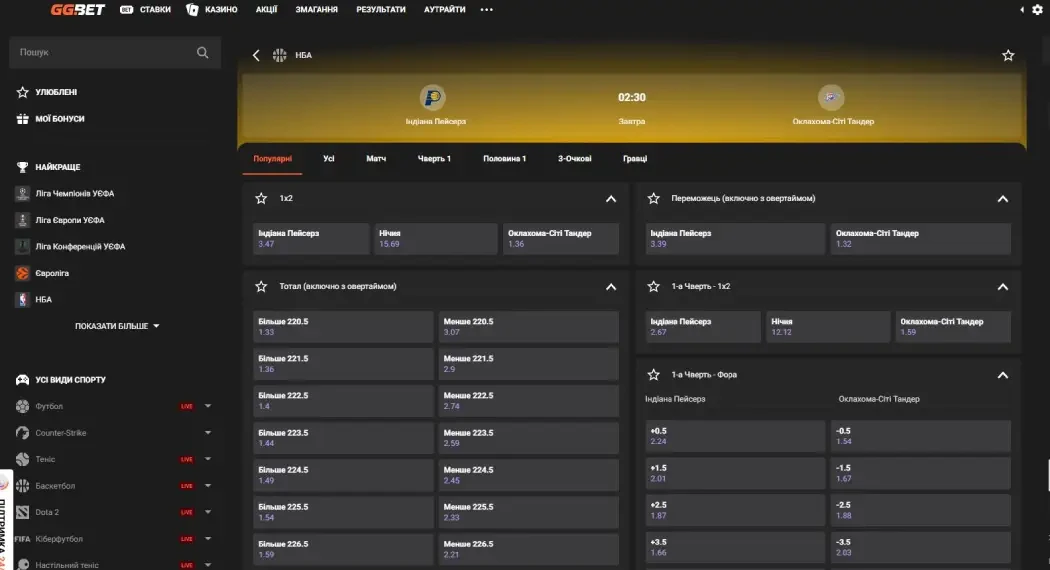Toggle favorite star for 1x2 market
This screenshot has width=1050, height=570.
(x=262, y=198)
